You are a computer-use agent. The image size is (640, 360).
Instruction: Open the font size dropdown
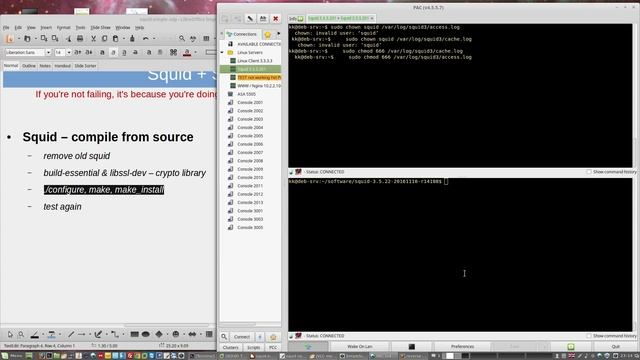pos(69,52)
